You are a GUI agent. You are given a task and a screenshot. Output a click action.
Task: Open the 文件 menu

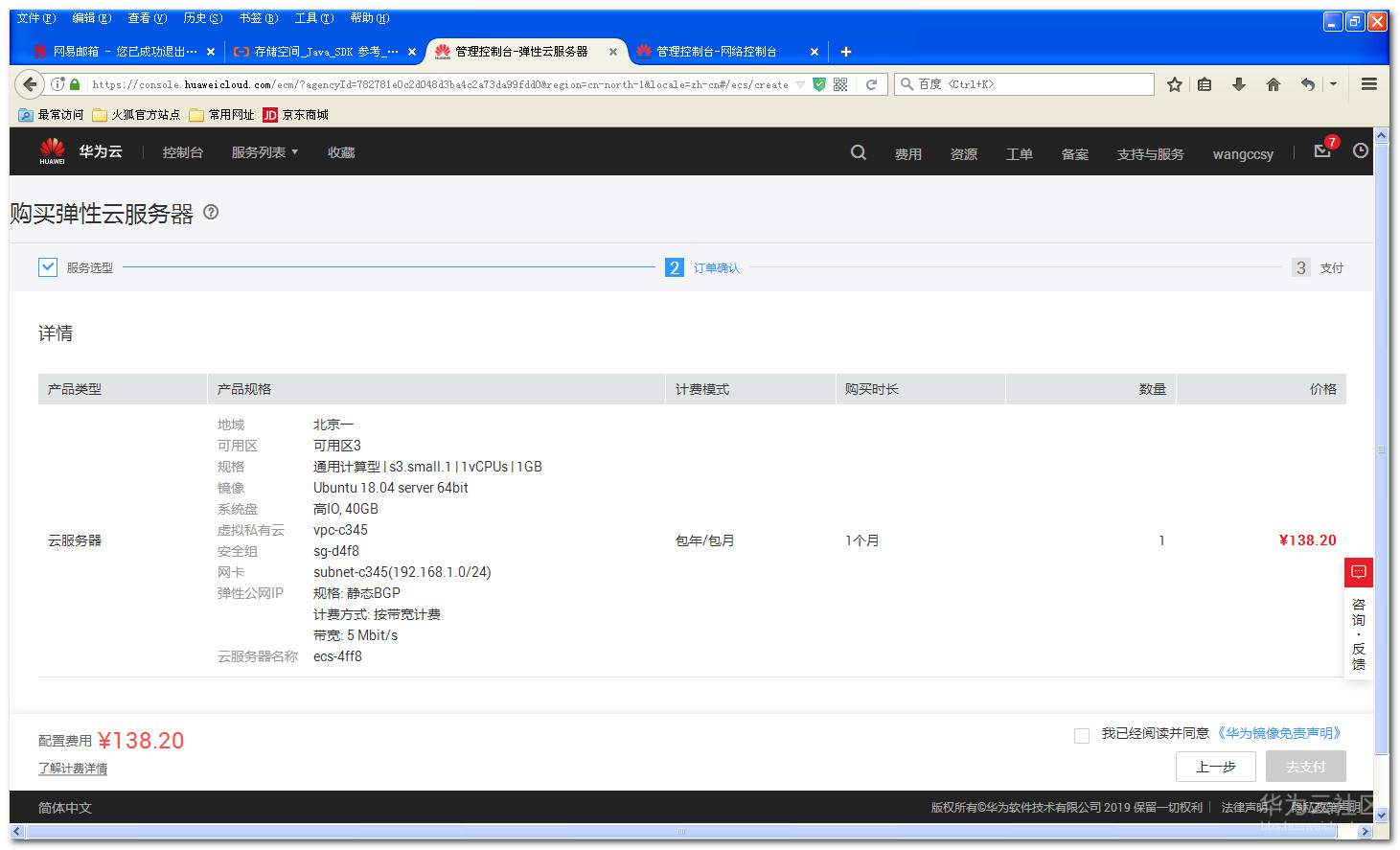coord(36,18)
